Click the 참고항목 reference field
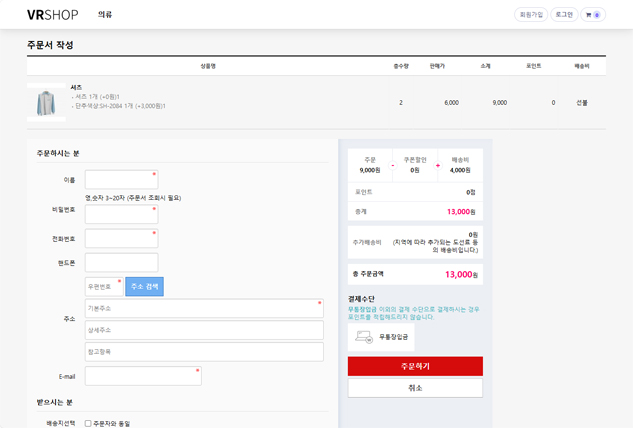The width and height of the screenshot is (633, 428). coord(204,352)
